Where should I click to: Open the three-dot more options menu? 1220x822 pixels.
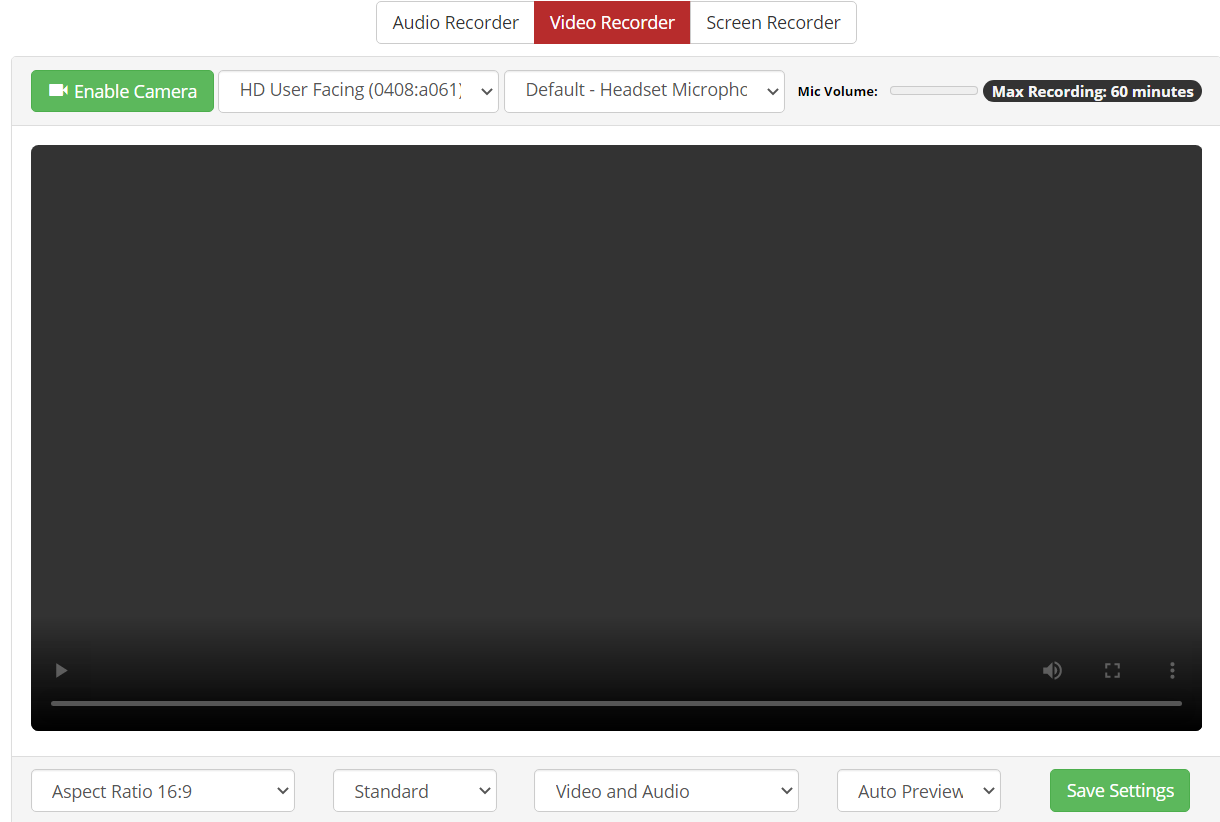[x=1172, y=671]
